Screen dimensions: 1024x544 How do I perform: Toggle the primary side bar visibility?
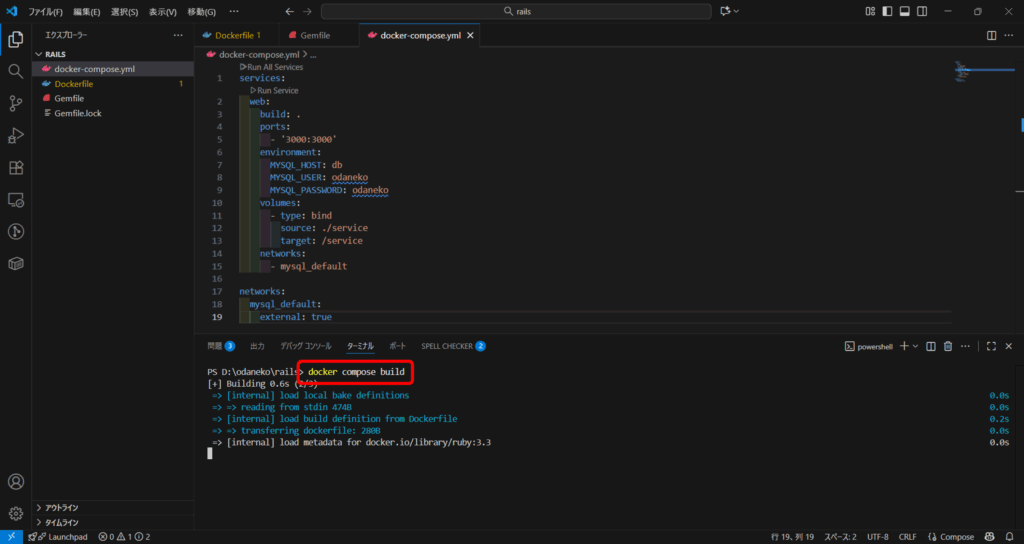pyautogui.click(x=887, y=12)
